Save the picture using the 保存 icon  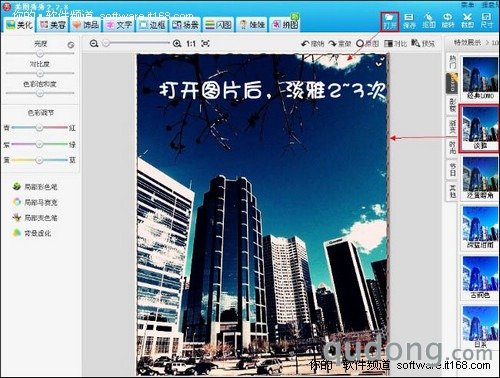(x=409, y=21)
